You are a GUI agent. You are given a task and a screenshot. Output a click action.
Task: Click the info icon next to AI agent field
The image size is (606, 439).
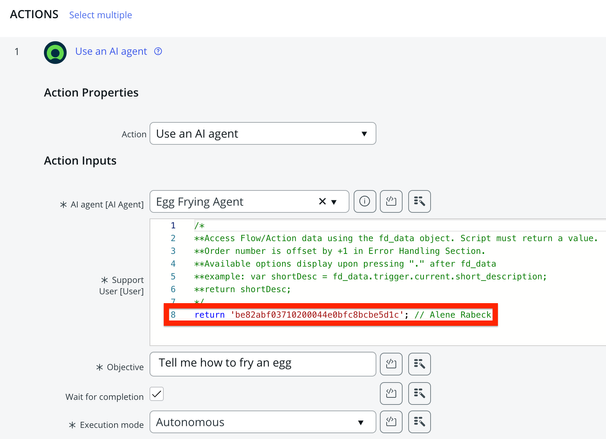pyautogui.click(x=364, y=201)
